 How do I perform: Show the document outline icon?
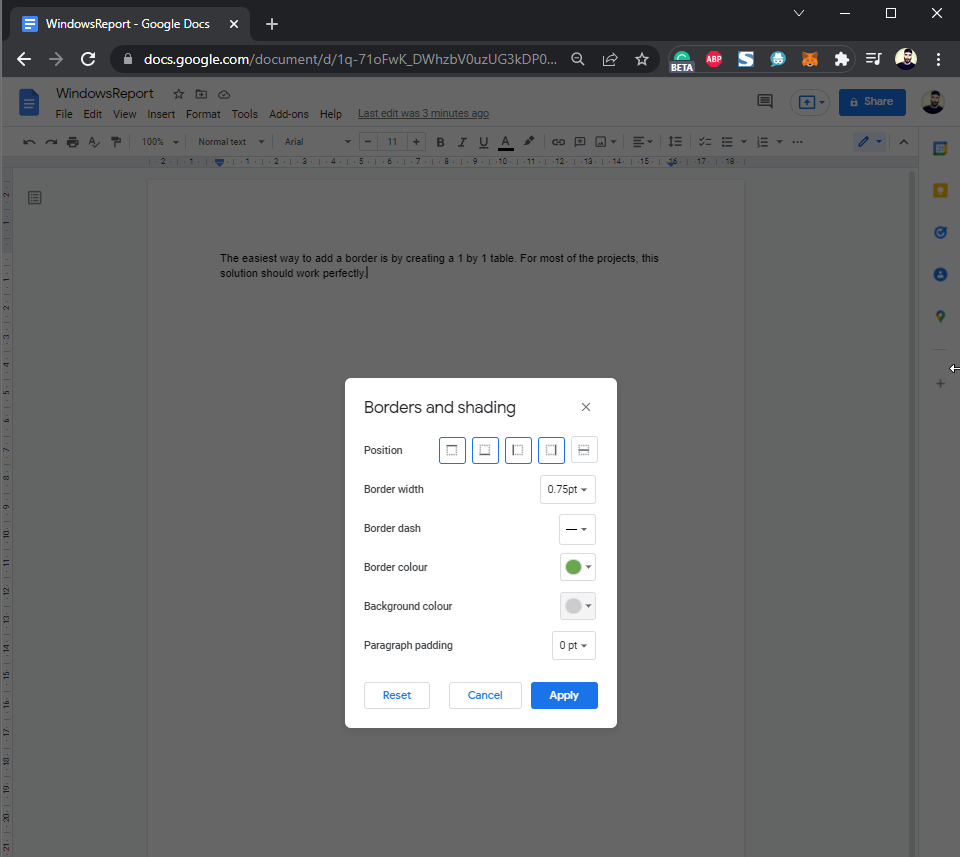click(x=35, y=198)
